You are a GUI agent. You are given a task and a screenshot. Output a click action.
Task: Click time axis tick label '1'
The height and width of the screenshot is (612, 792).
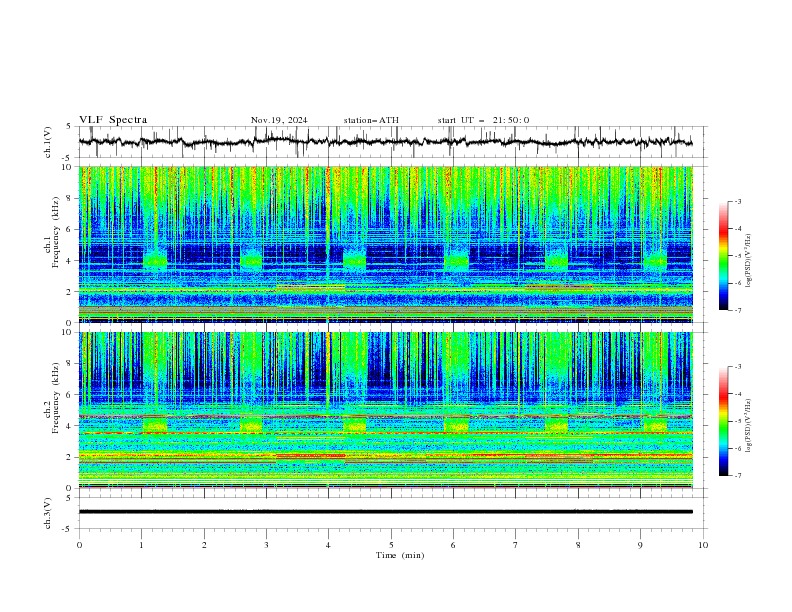[141, 545]
